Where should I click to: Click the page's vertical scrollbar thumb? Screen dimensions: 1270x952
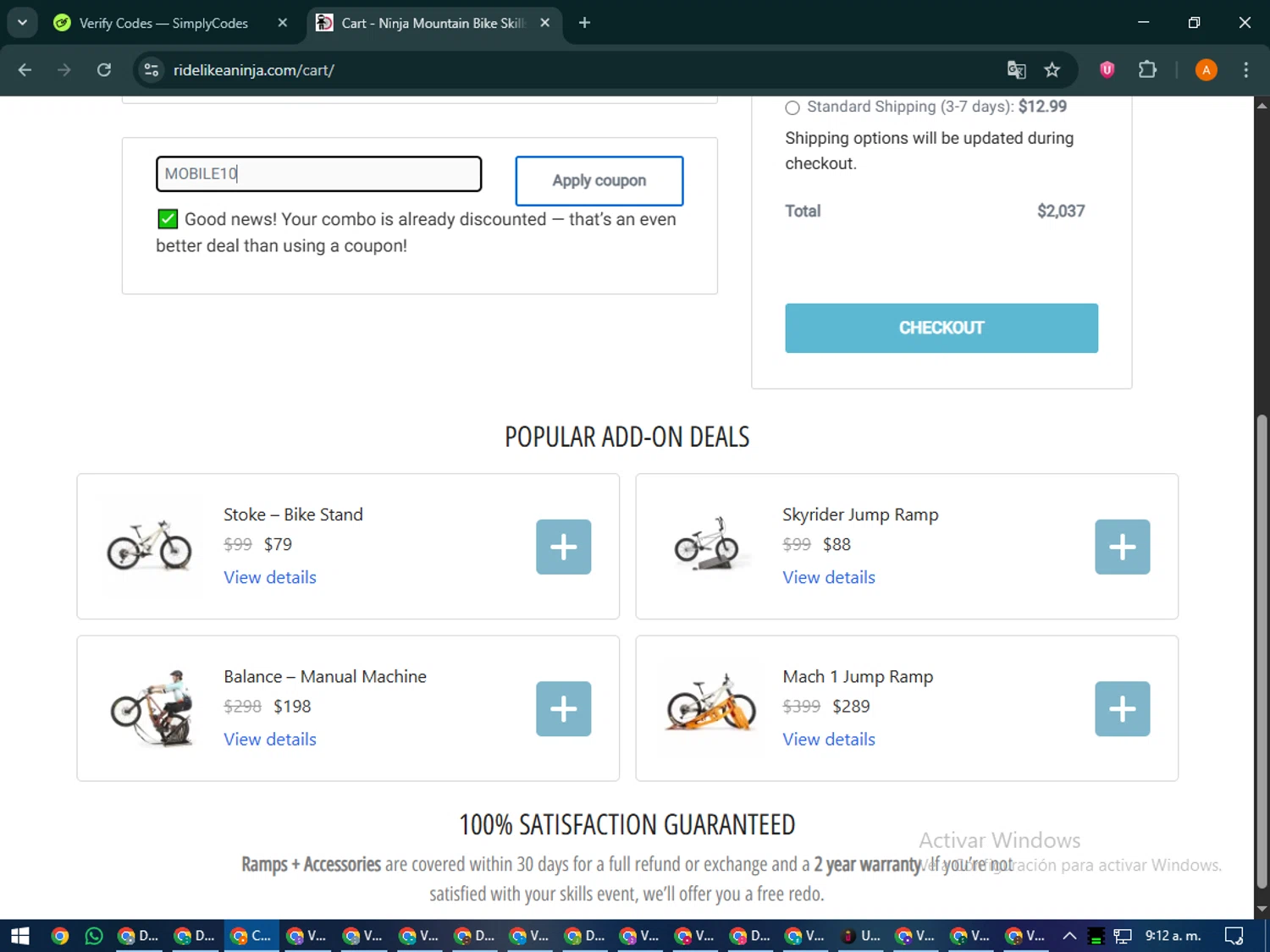[x=1262, y=652]
